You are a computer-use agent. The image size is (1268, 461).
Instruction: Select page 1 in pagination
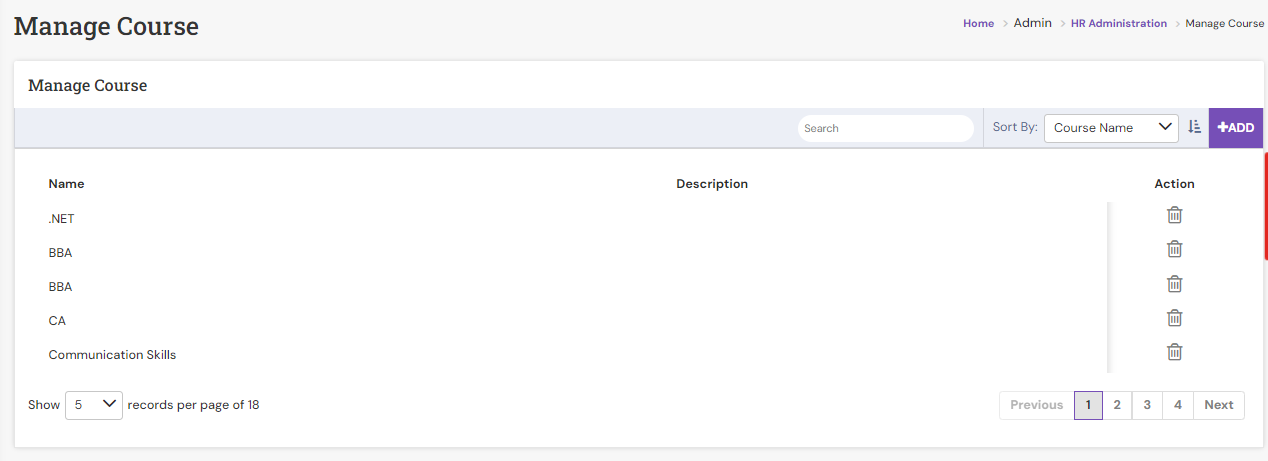[x=1088, y=405]
